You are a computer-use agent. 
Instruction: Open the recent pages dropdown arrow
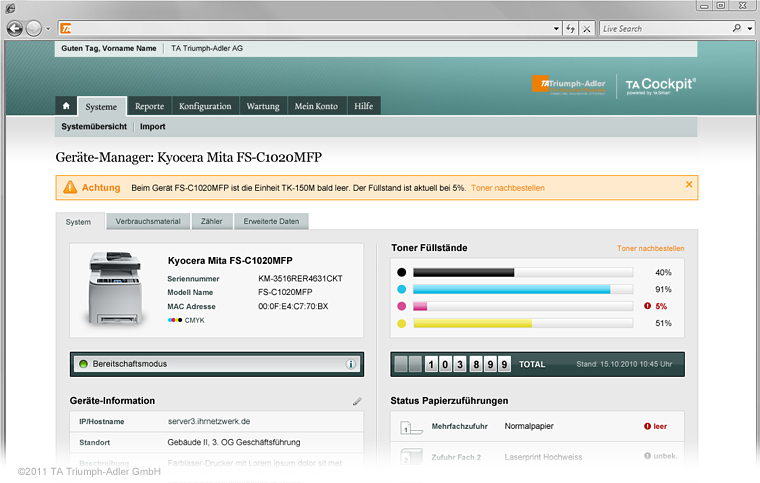click(x=48, y=29)
